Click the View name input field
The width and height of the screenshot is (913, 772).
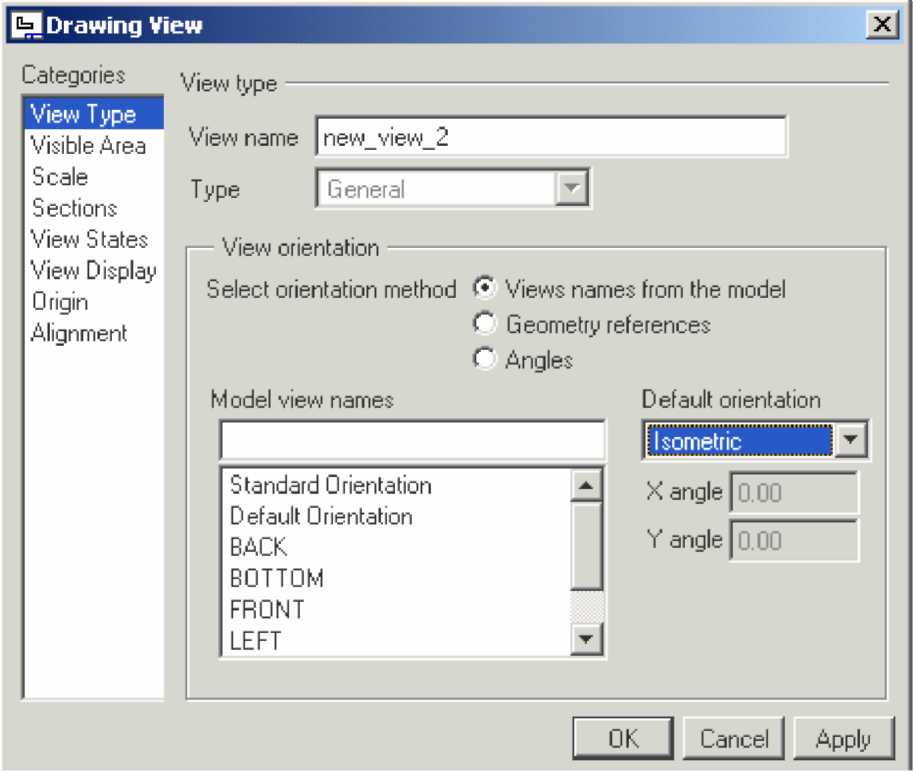(x=551, y=137)
